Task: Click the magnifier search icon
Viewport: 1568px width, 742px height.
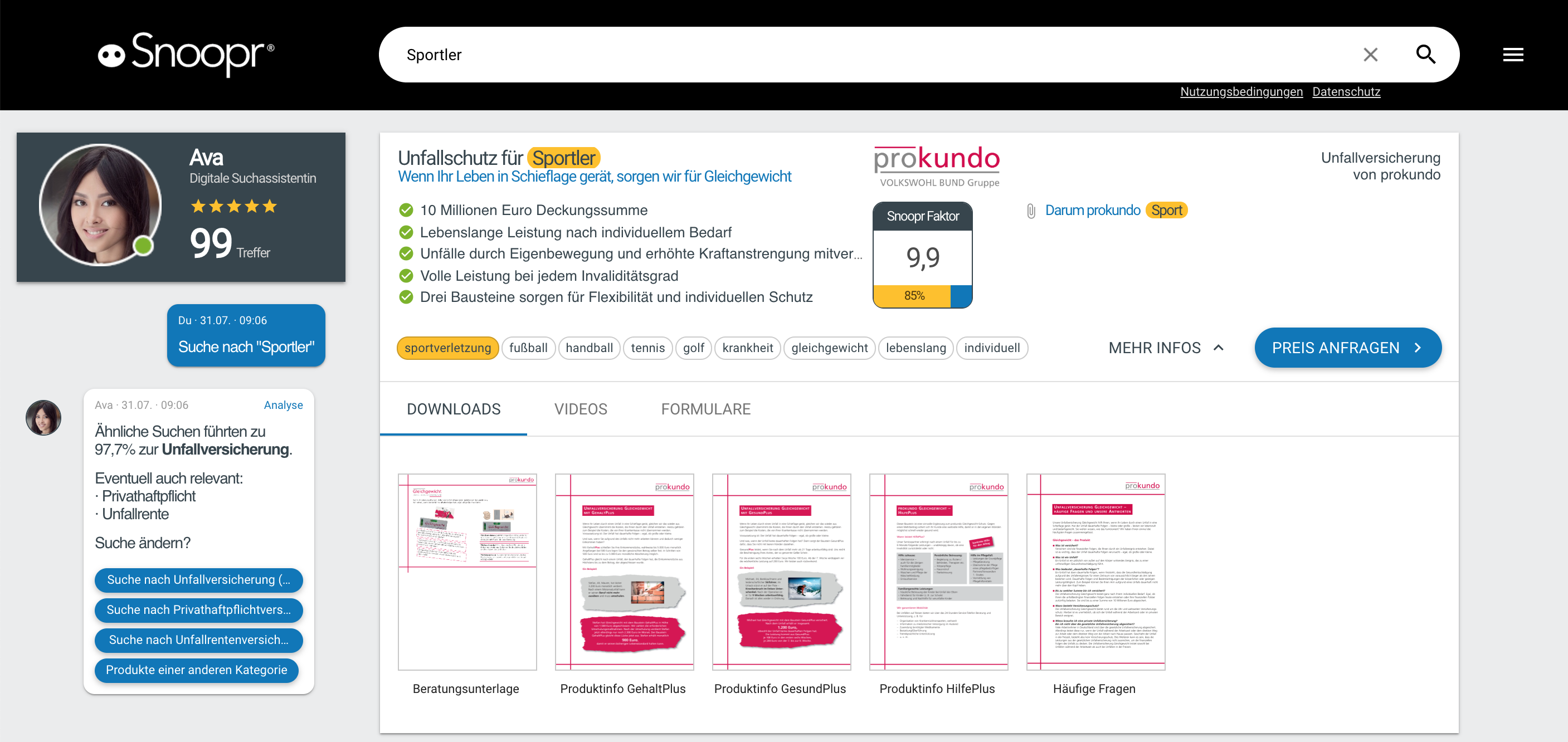Action: (x=1425, y=55)
